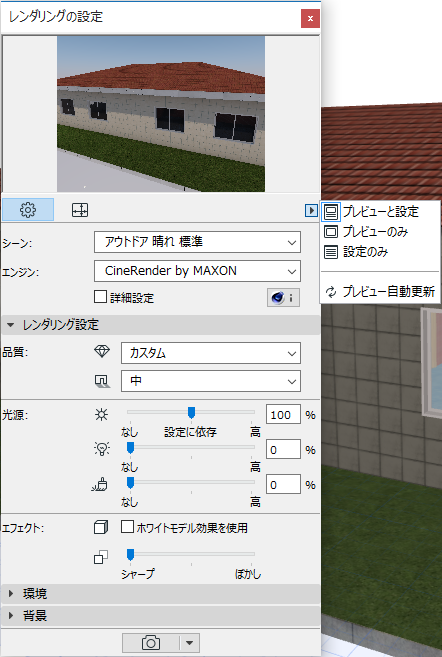This screenshot has height=657, width=442.
Task: Click the sun light source icon
Action: click(x=101, y=415)
